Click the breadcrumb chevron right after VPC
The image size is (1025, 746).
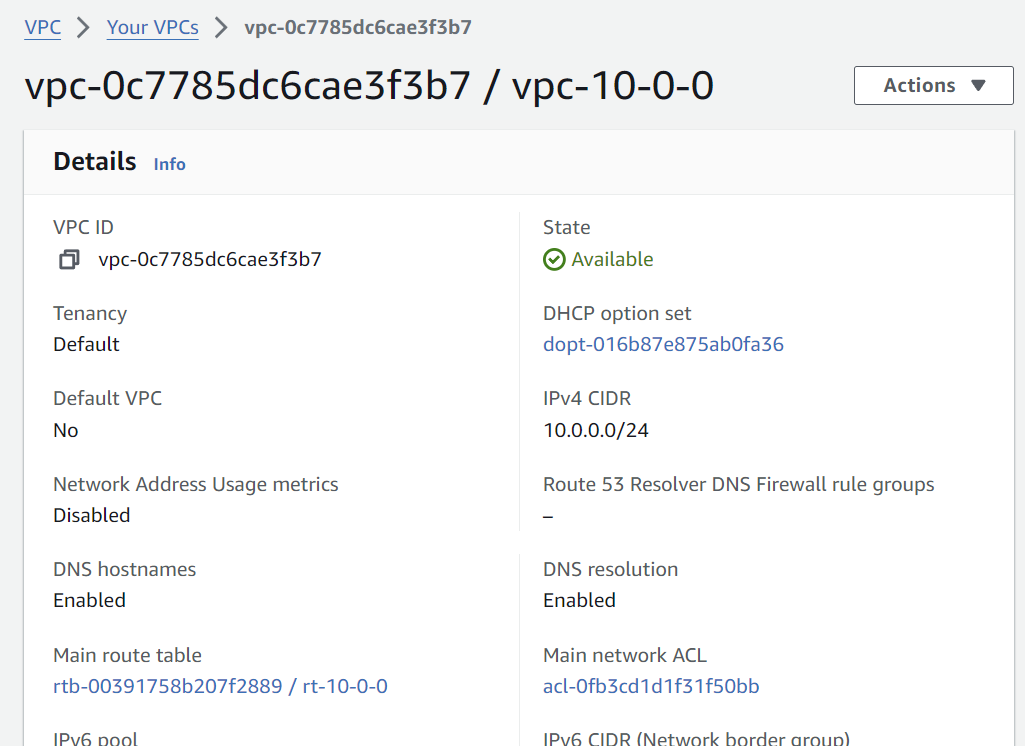point(84,28)
